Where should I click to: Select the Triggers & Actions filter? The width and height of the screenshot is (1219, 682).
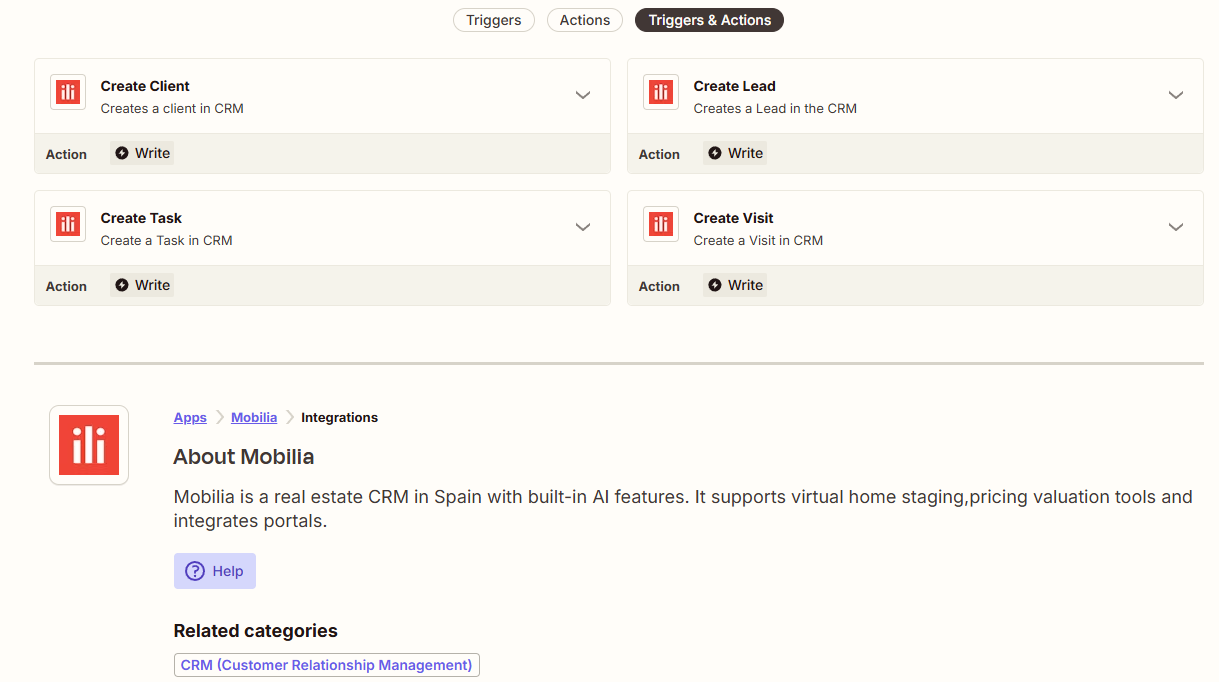pyautogui.click(x=709, y=20)
